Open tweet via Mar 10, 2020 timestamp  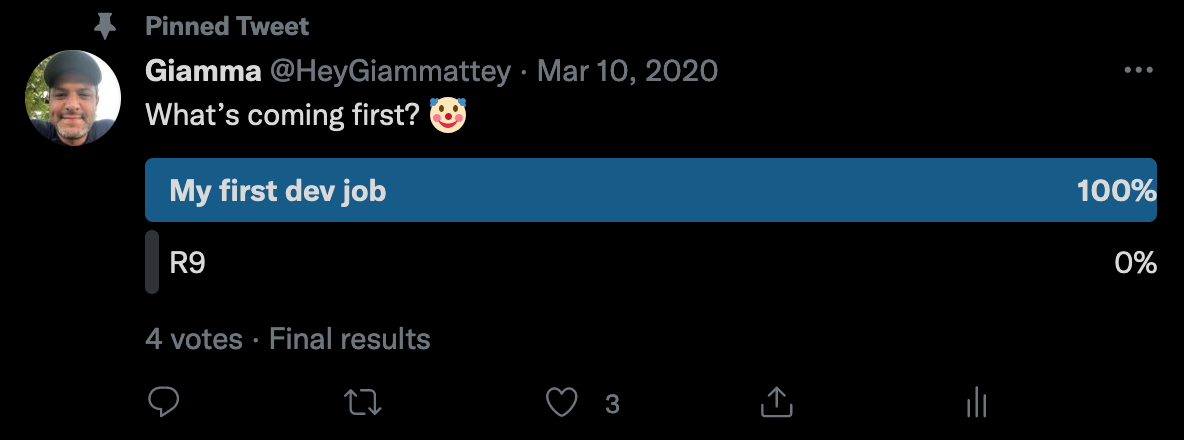click(627, 71)
